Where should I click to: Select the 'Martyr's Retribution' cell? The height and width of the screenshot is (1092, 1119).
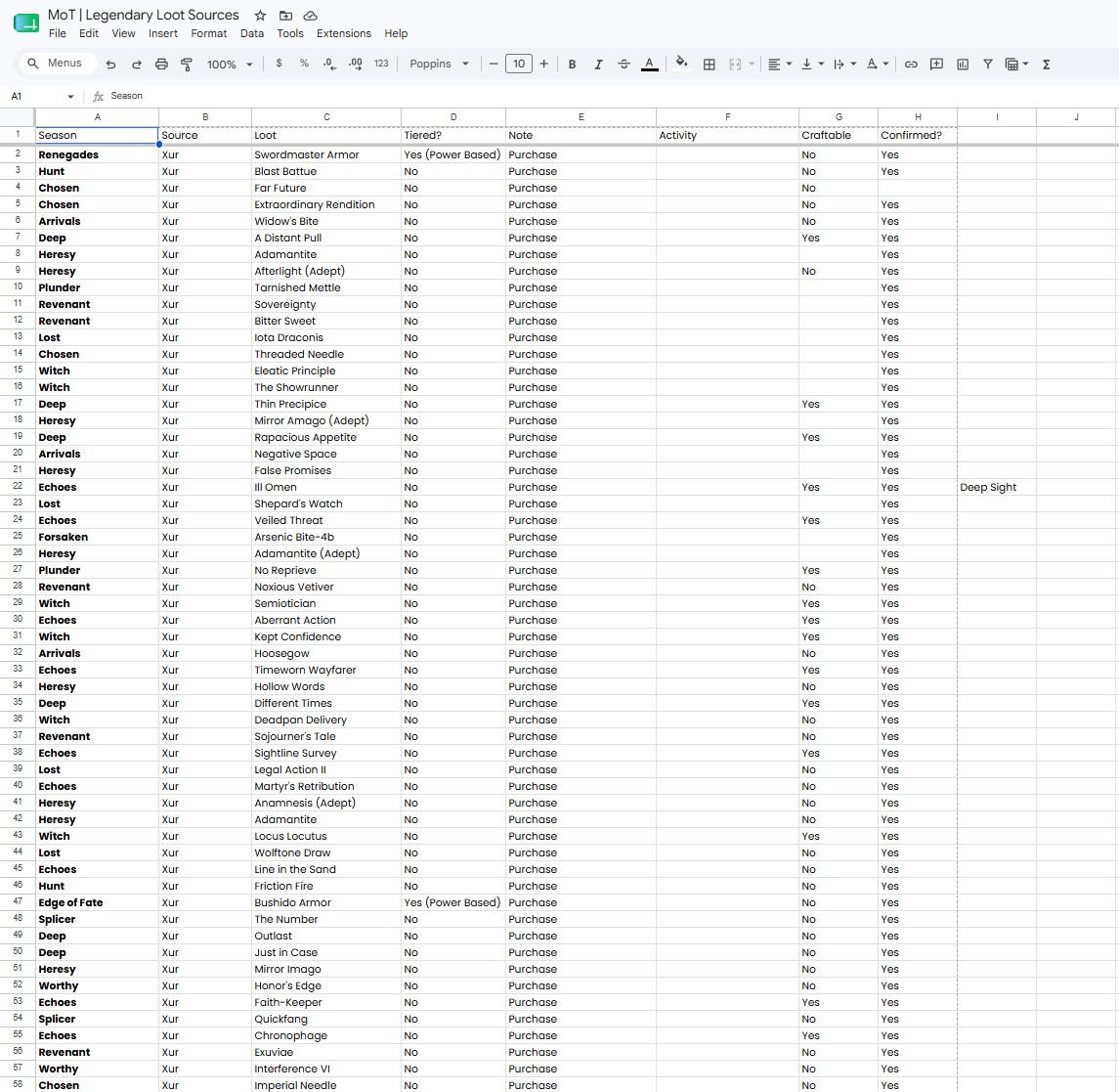point(326,786)
